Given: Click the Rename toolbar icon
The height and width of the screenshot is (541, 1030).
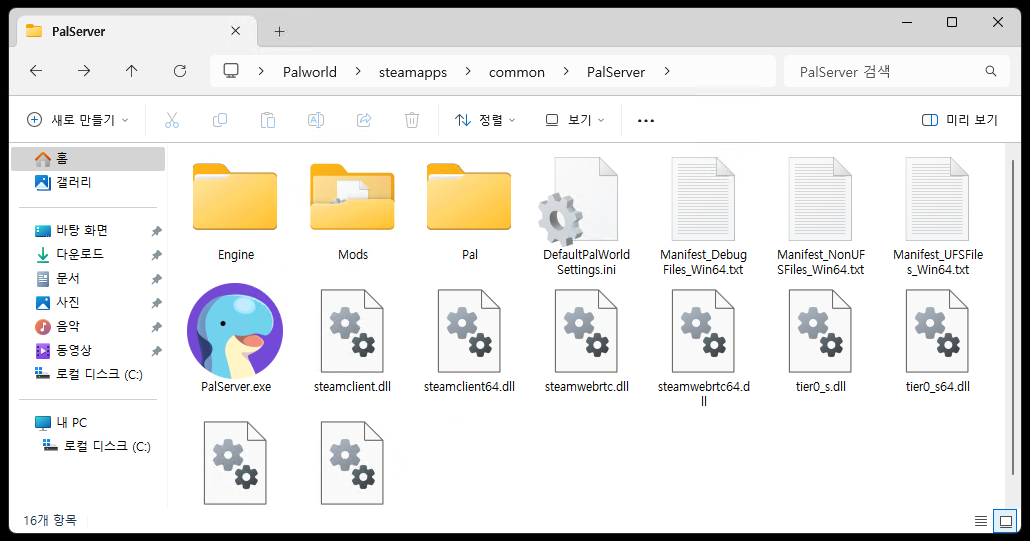Looking at the screenshot, I should pos(316,120).
